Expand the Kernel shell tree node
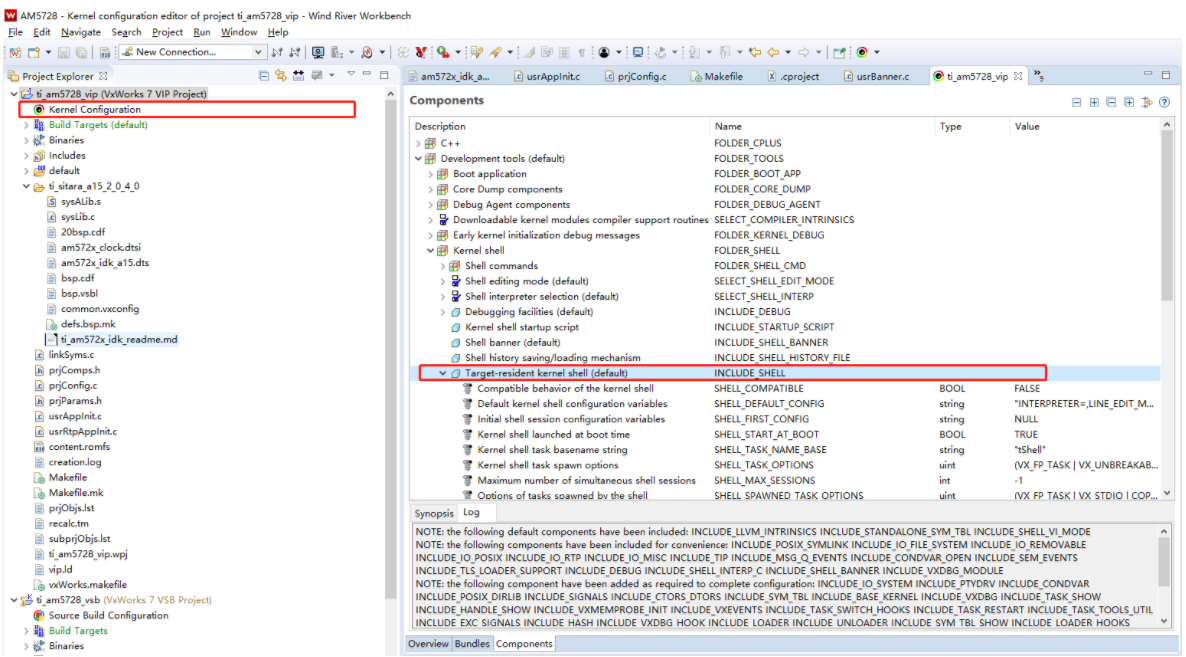Viewport: 1186px width, 657px height. coord(430,250)
